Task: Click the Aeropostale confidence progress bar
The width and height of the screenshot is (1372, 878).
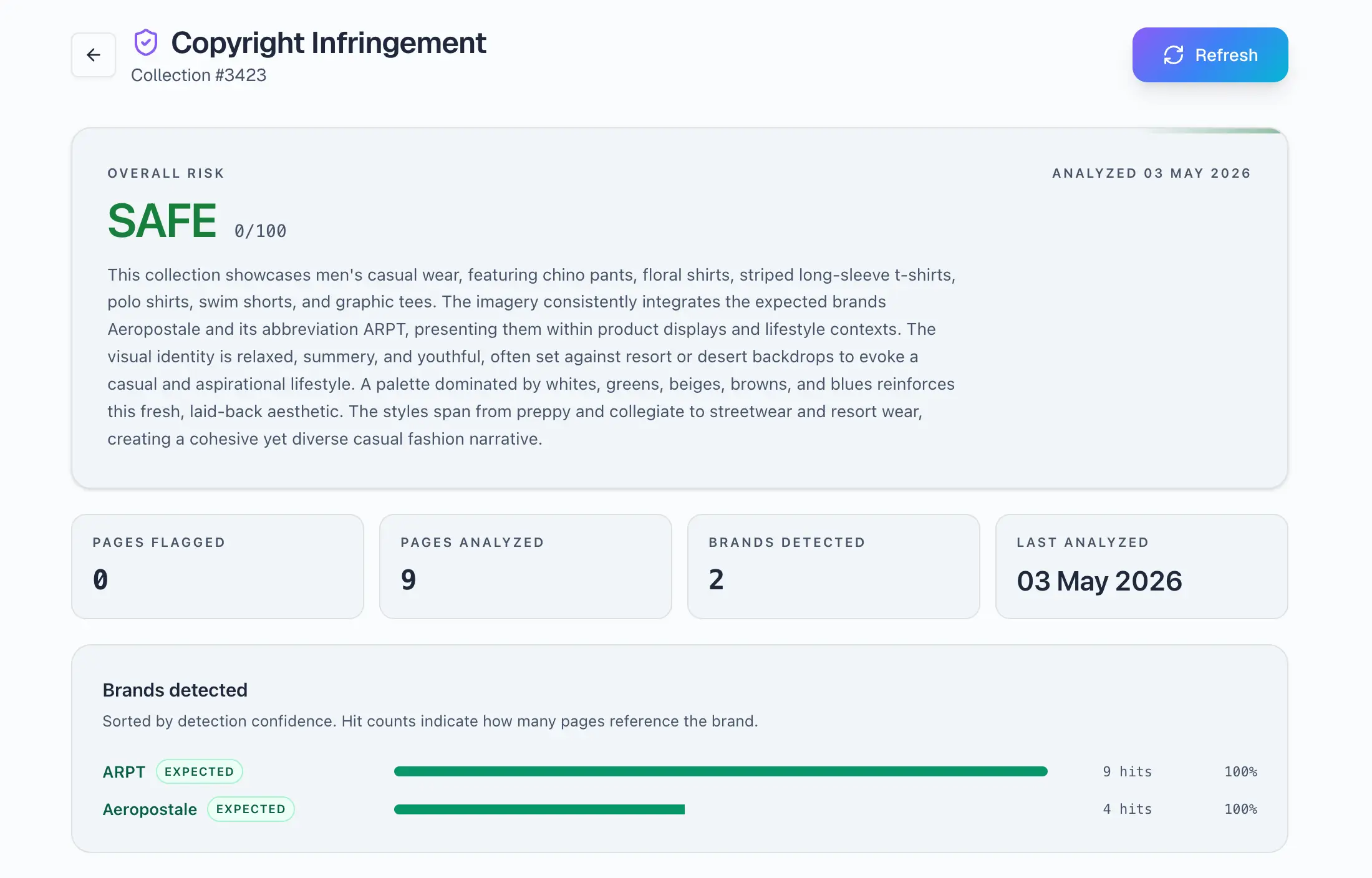Action: [721, 809]
